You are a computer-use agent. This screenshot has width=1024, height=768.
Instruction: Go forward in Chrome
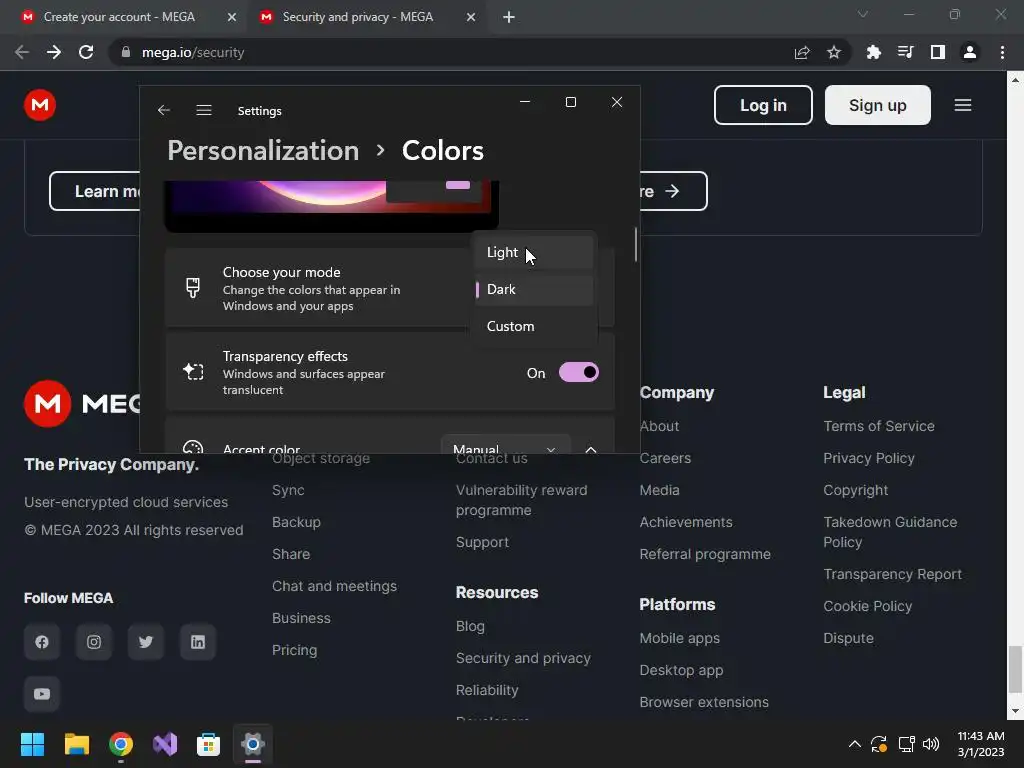[x=54, y=52]
